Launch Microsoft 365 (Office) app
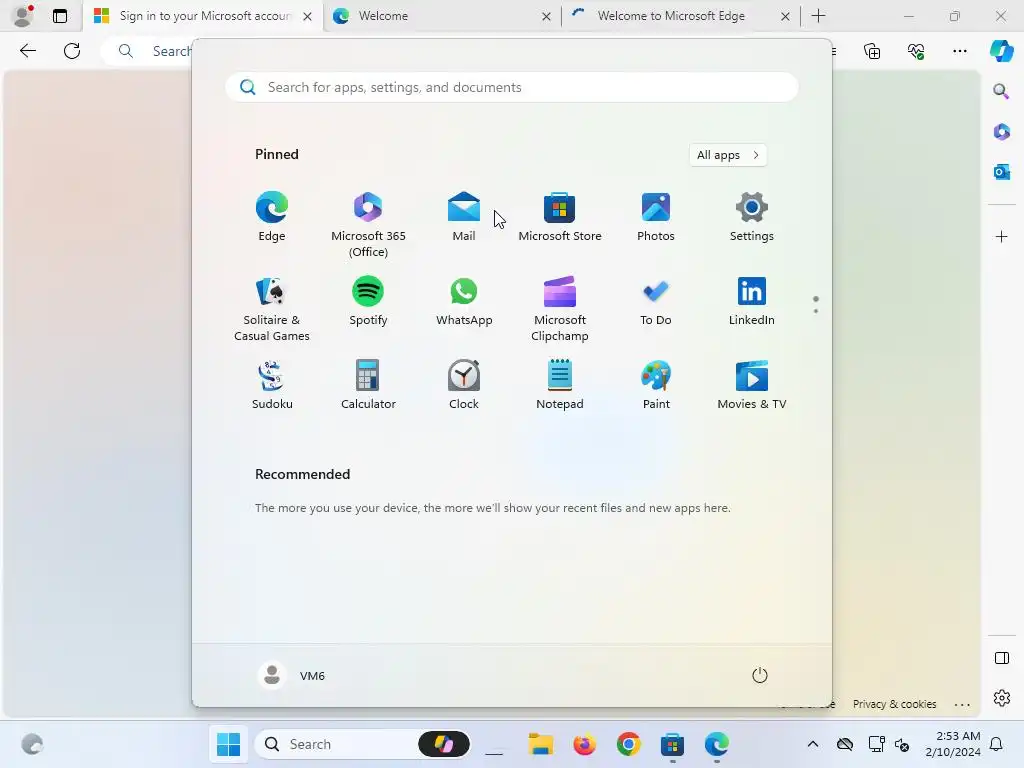 pos(368,224)
